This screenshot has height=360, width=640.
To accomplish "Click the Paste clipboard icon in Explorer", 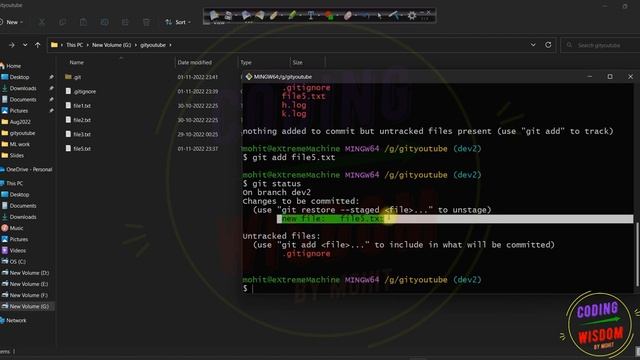I will (83, 22).
